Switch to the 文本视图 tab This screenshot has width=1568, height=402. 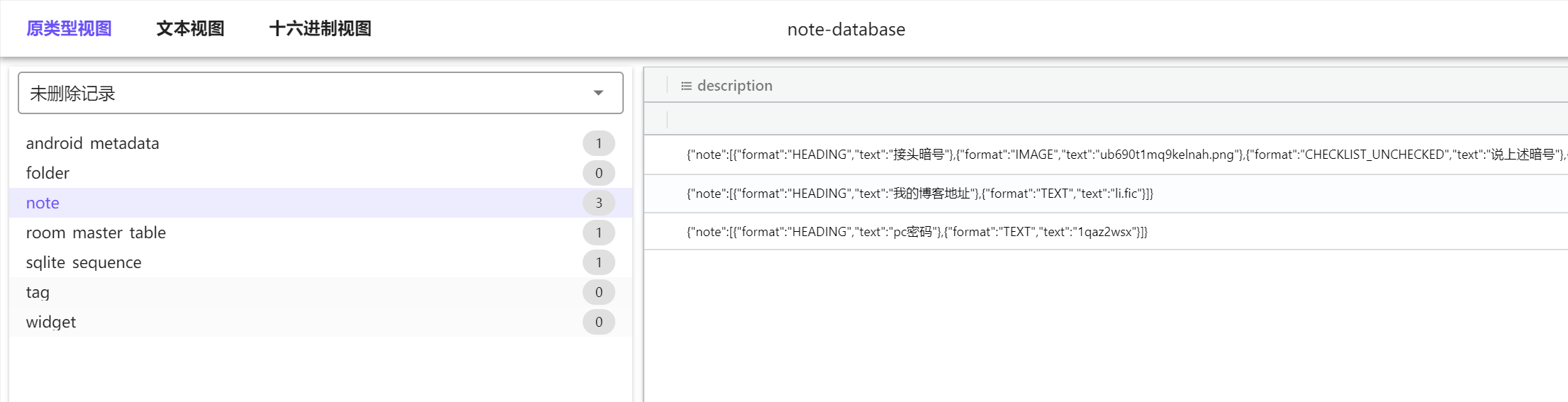coord(190,28)
